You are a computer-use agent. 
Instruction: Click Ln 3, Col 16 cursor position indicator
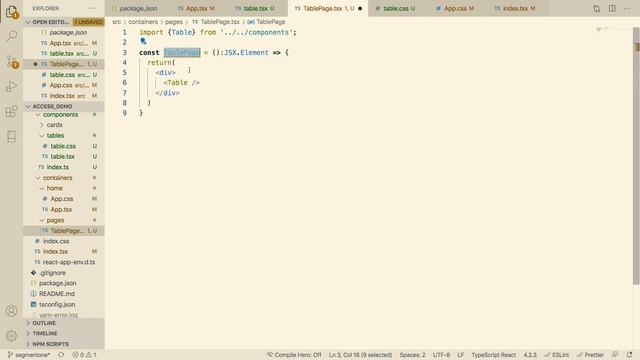(x=360, y=355)
